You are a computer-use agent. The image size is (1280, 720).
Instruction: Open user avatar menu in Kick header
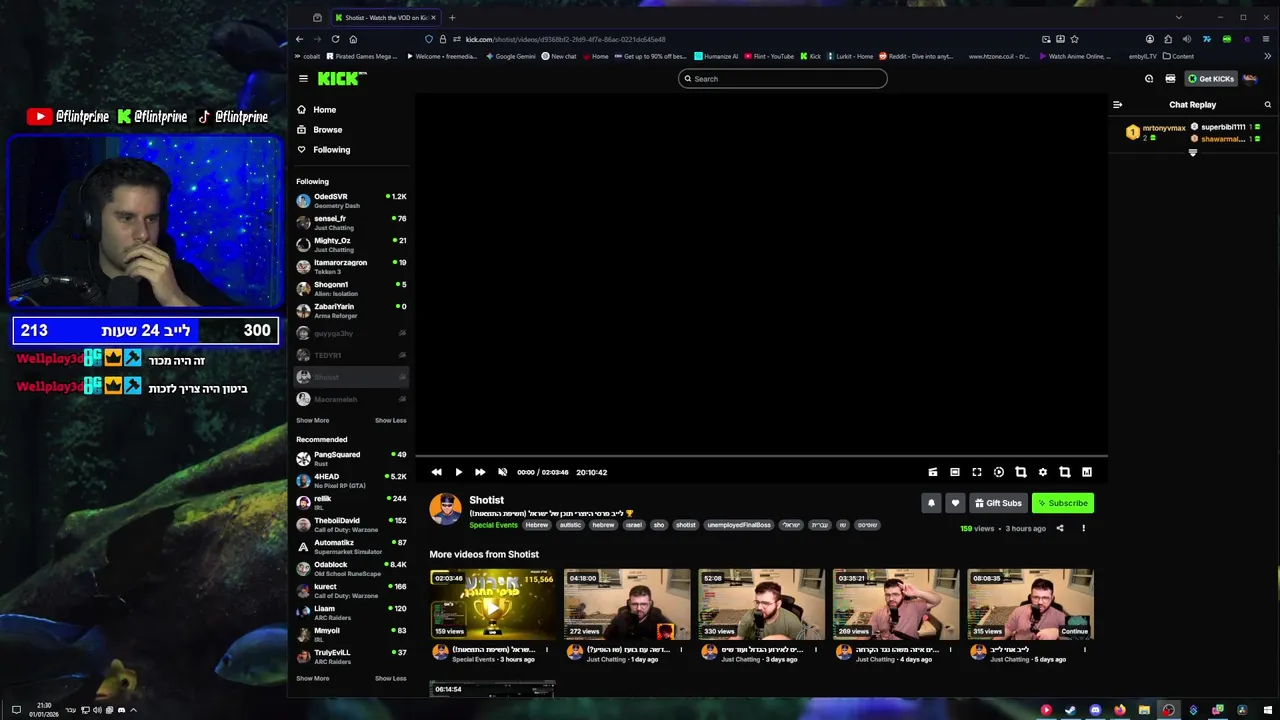(1250, 78)
